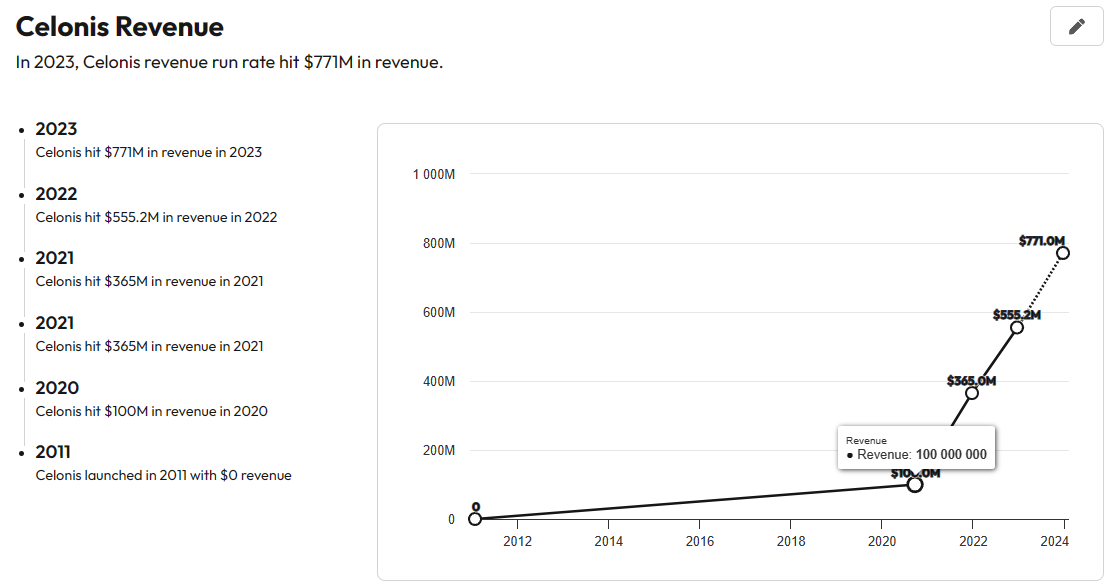Click the dotted projection line segment

1040,290
